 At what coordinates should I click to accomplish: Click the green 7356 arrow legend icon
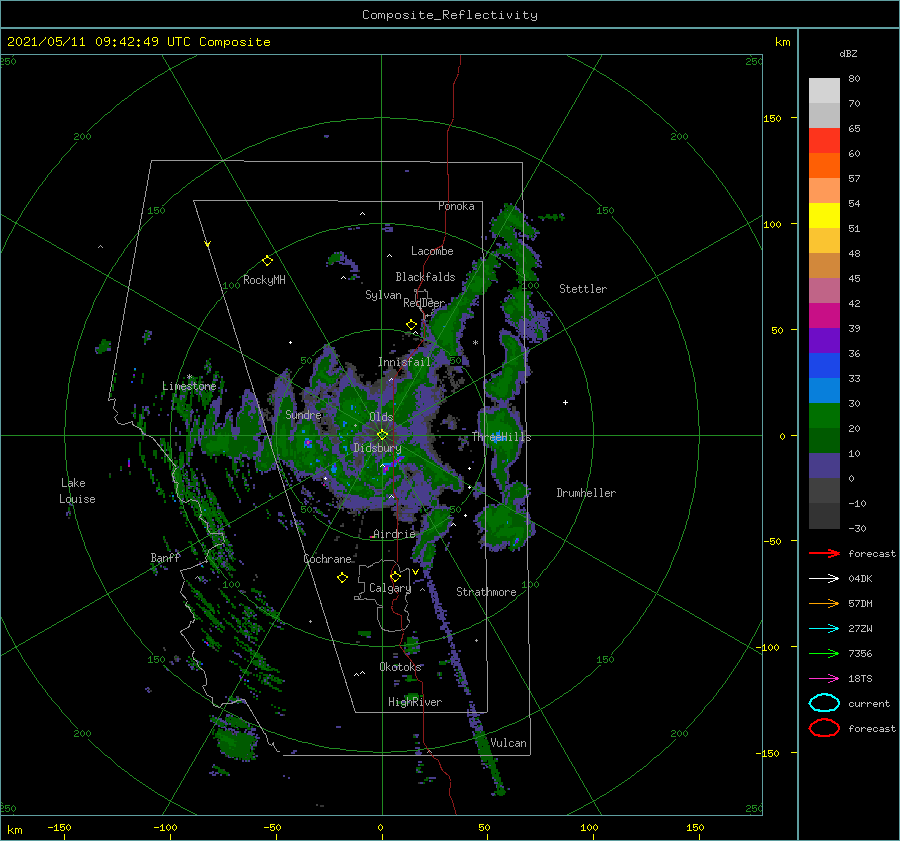click(824, 653)
